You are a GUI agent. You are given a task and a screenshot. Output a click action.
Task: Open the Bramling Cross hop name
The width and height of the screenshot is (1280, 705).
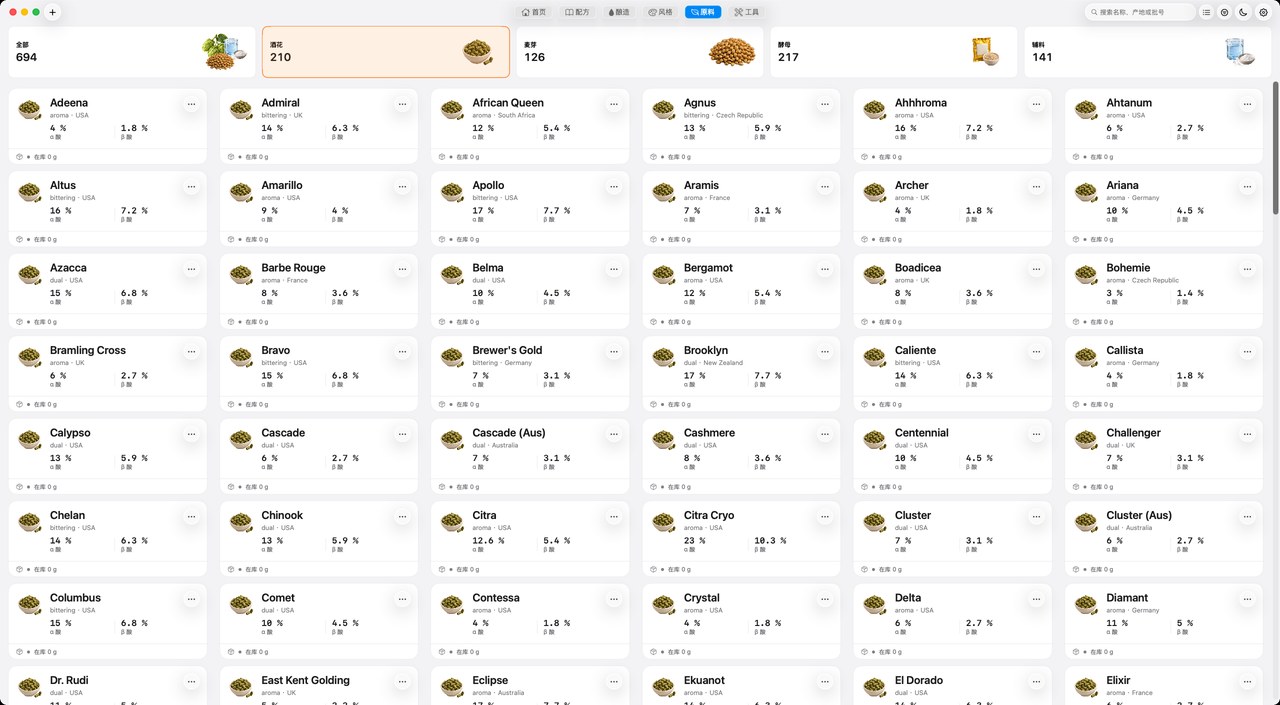tap(88, 350)
